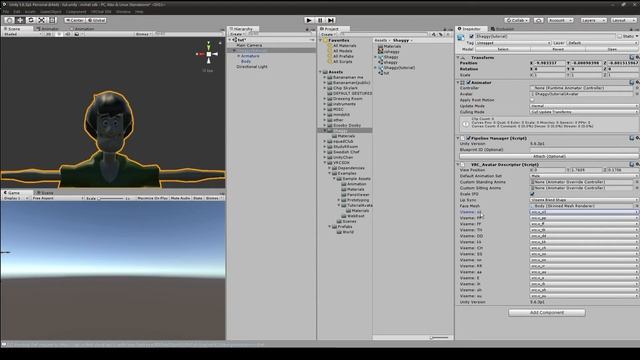This screenshot has height=360, width=640.
Task: Toggle the Animator component enabled checkbox
Action: pos(469,82)
